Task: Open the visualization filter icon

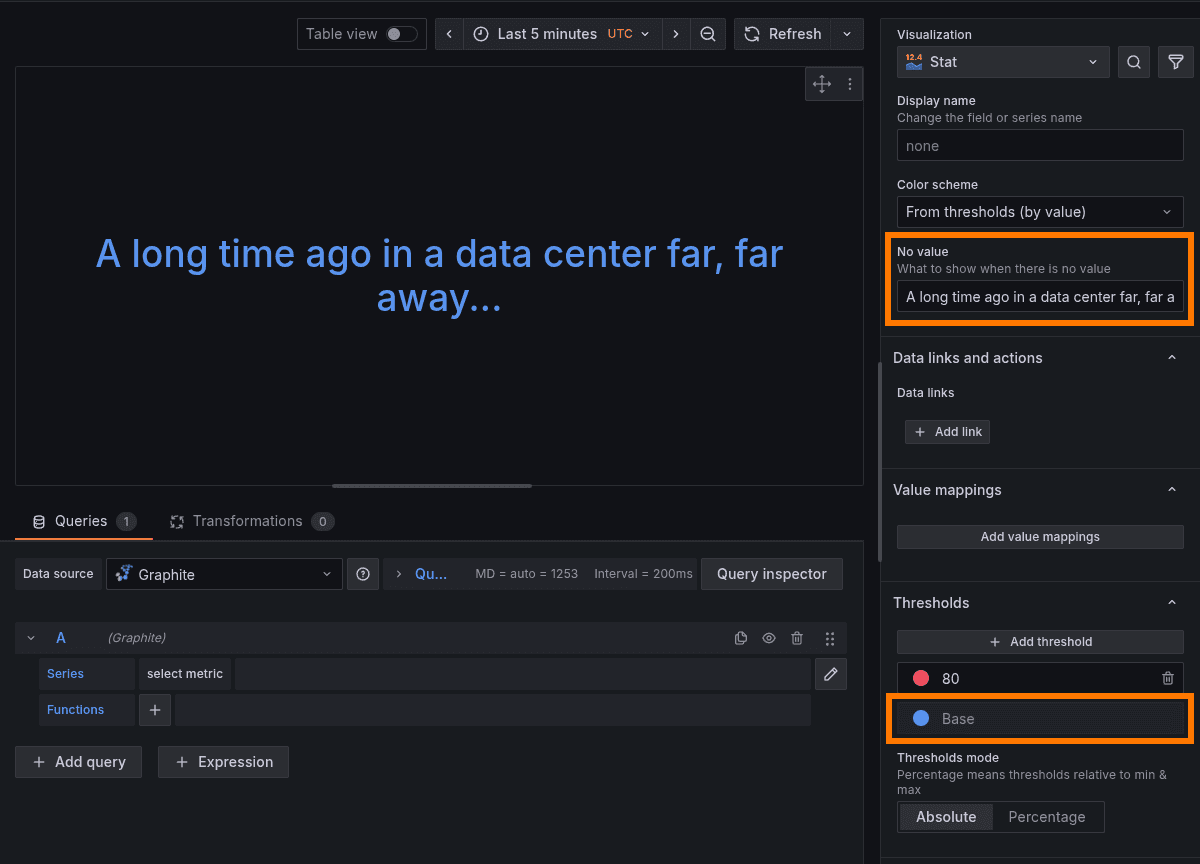Action: [x=1175, y=61]
